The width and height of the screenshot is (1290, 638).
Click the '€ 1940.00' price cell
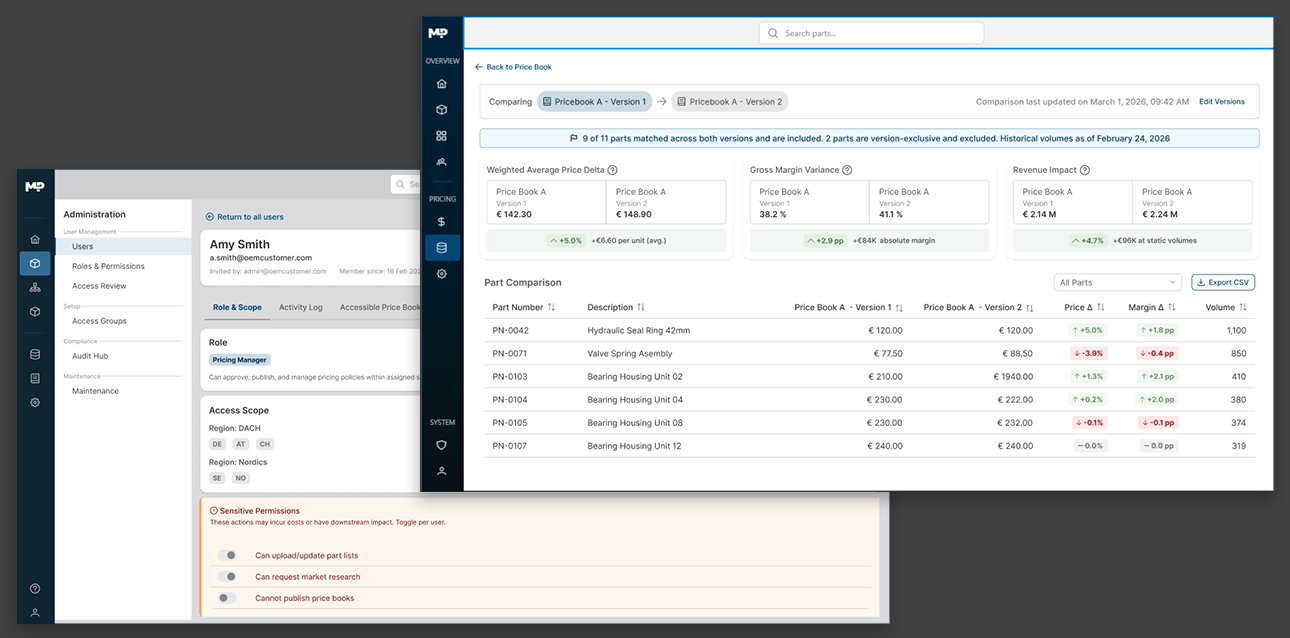click(x=1013, y=376)
